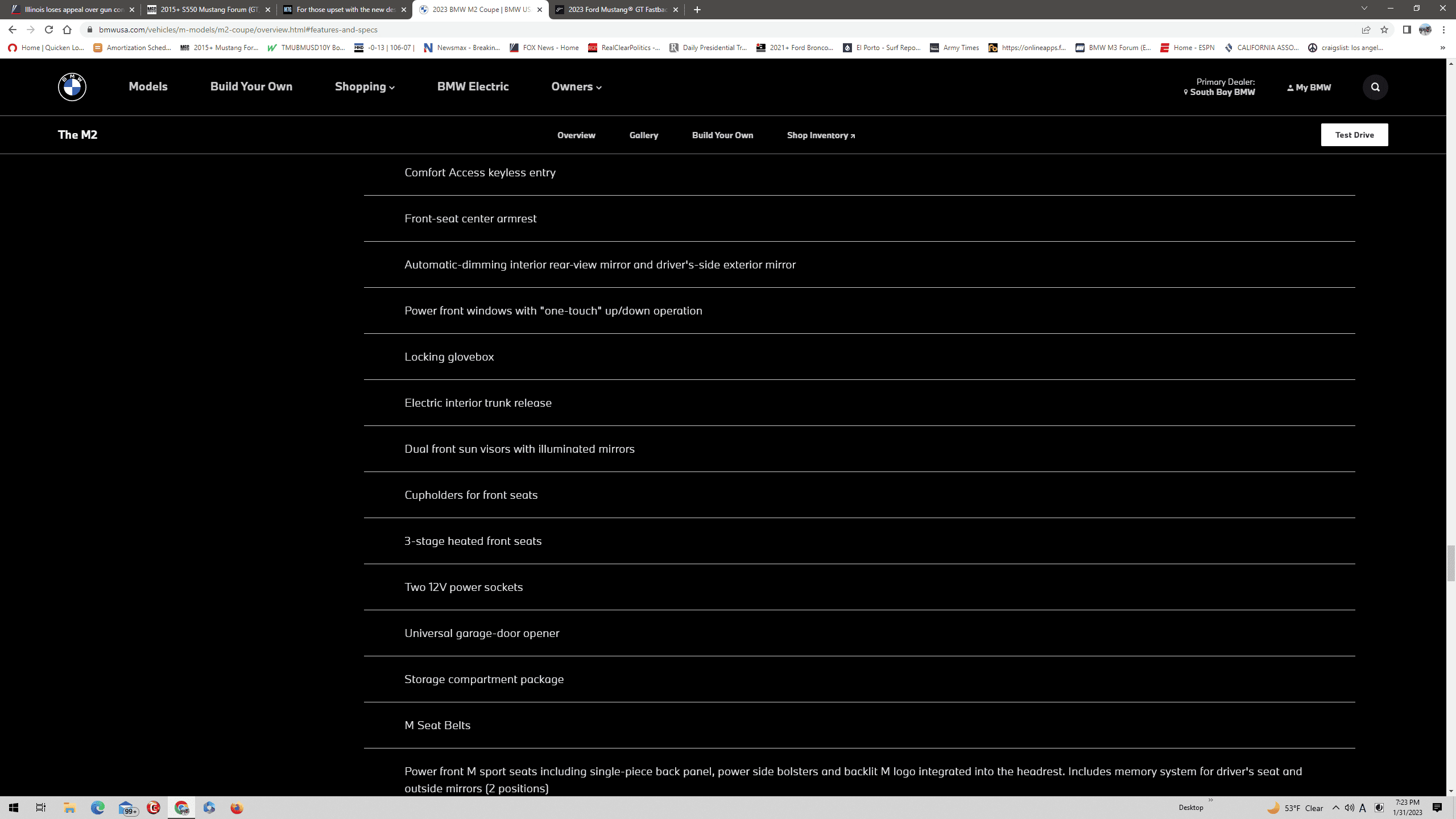Viewport: 1456px width, 819px height.
Task: Open the Chrome side panel icon
Action: [1407, 30]
